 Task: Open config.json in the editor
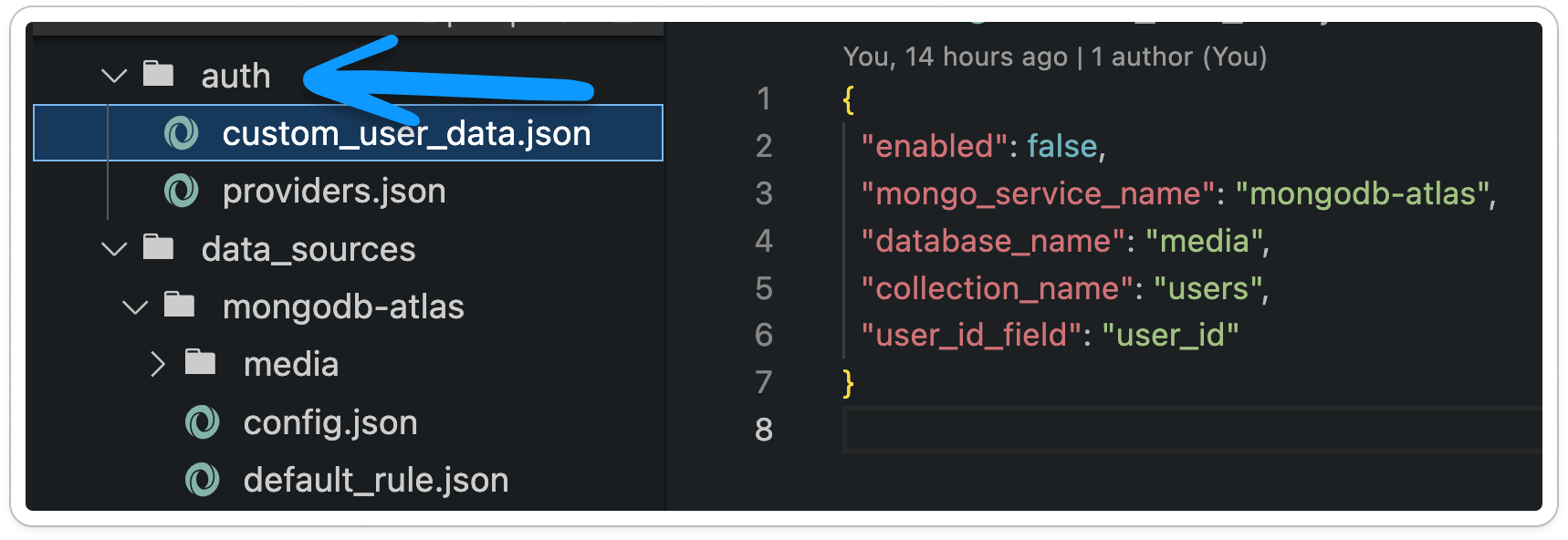tap(329, 422)
